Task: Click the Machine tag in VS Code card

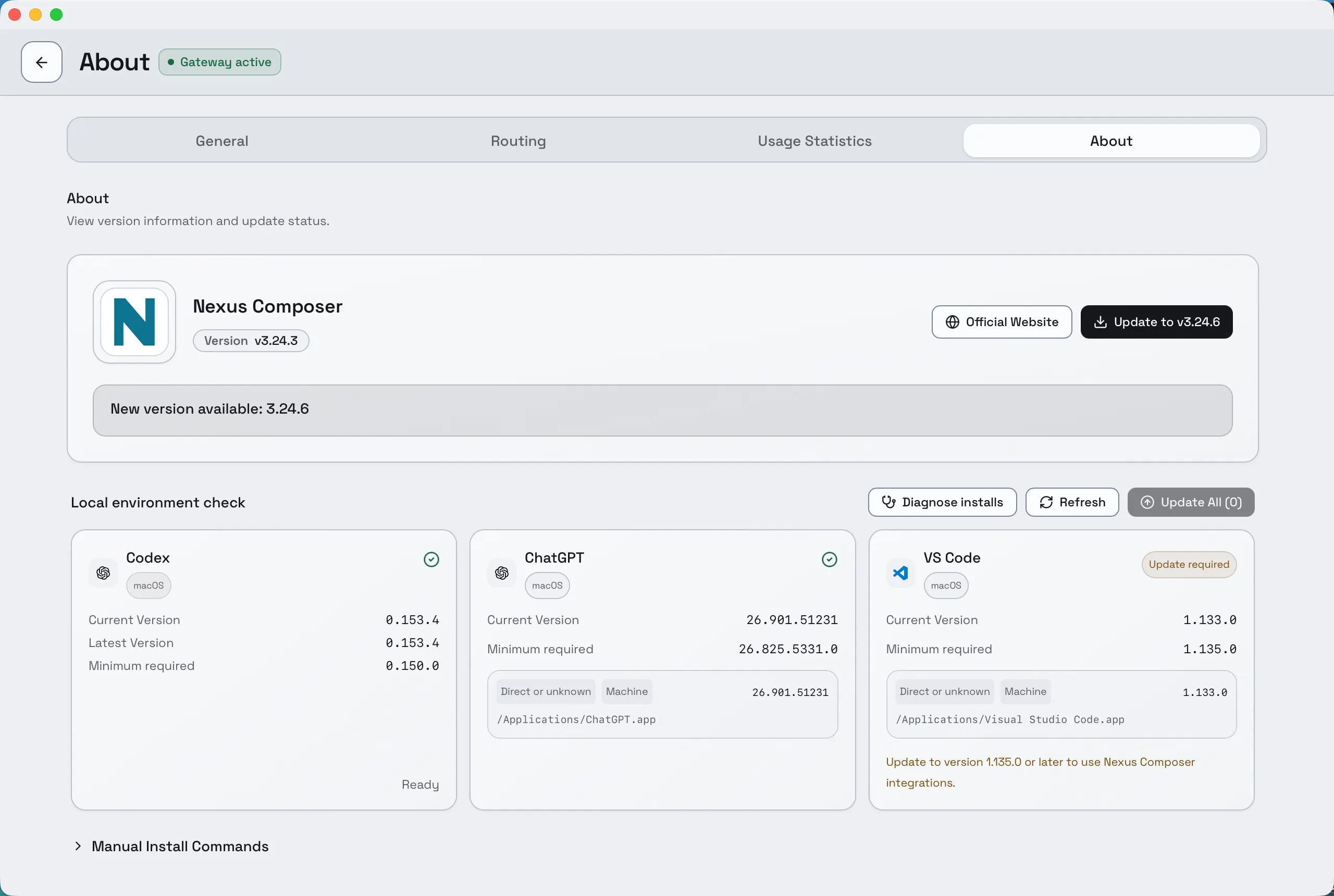Action: (1026, 691)
